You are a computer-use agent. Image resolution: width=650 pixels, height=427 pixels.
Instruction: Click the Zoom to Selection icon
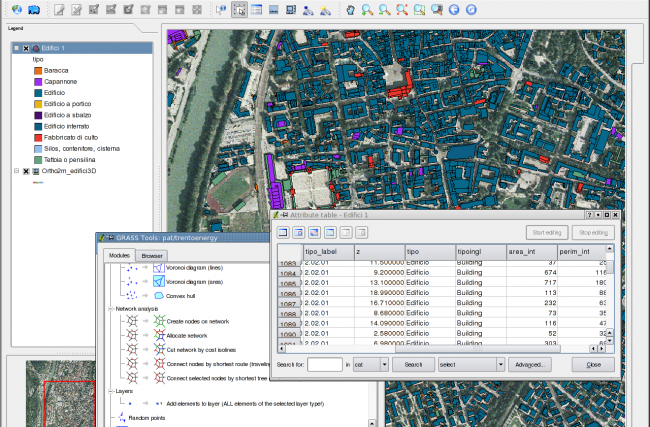[419, 10]
